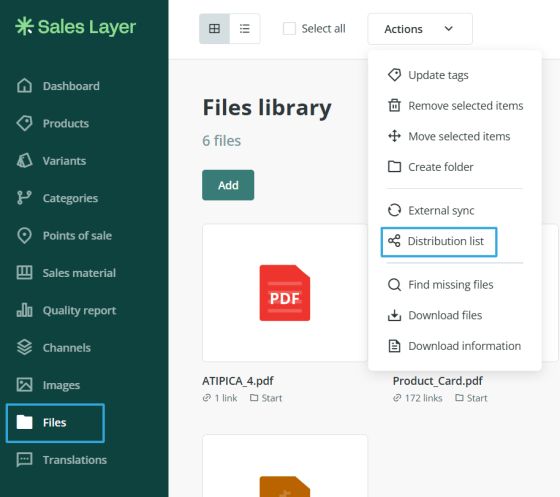This screenshot has height=497, width=560.
Task: Click the Points of sale pin icon
Action: click(24, 236)
